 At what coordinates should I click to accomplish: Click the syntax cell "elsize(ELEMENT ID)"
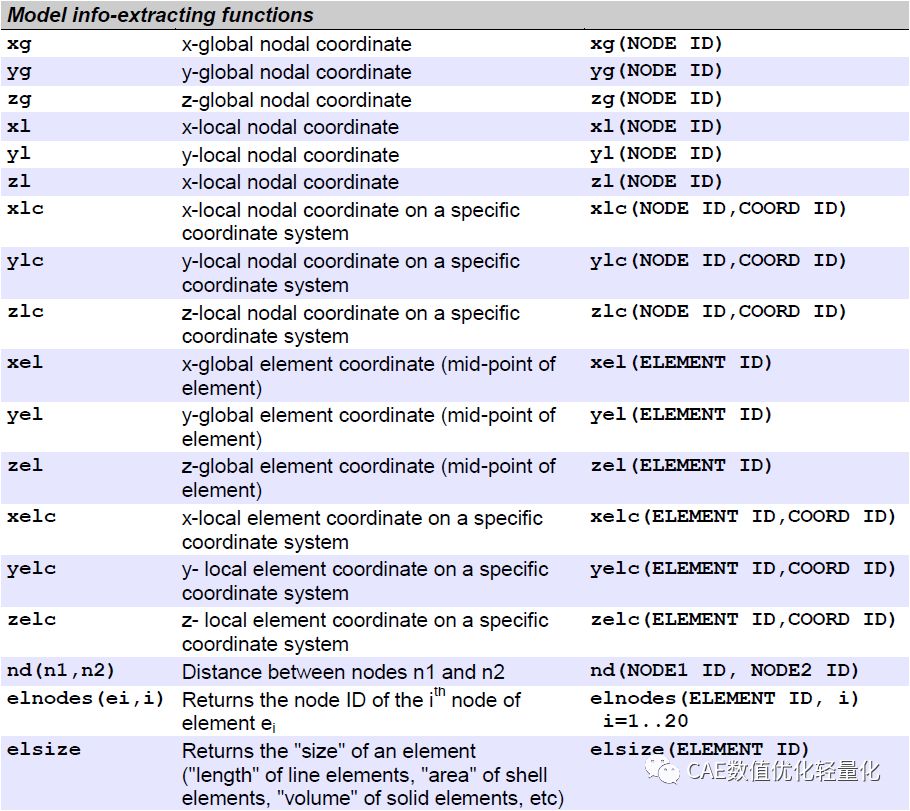point(699,749)
